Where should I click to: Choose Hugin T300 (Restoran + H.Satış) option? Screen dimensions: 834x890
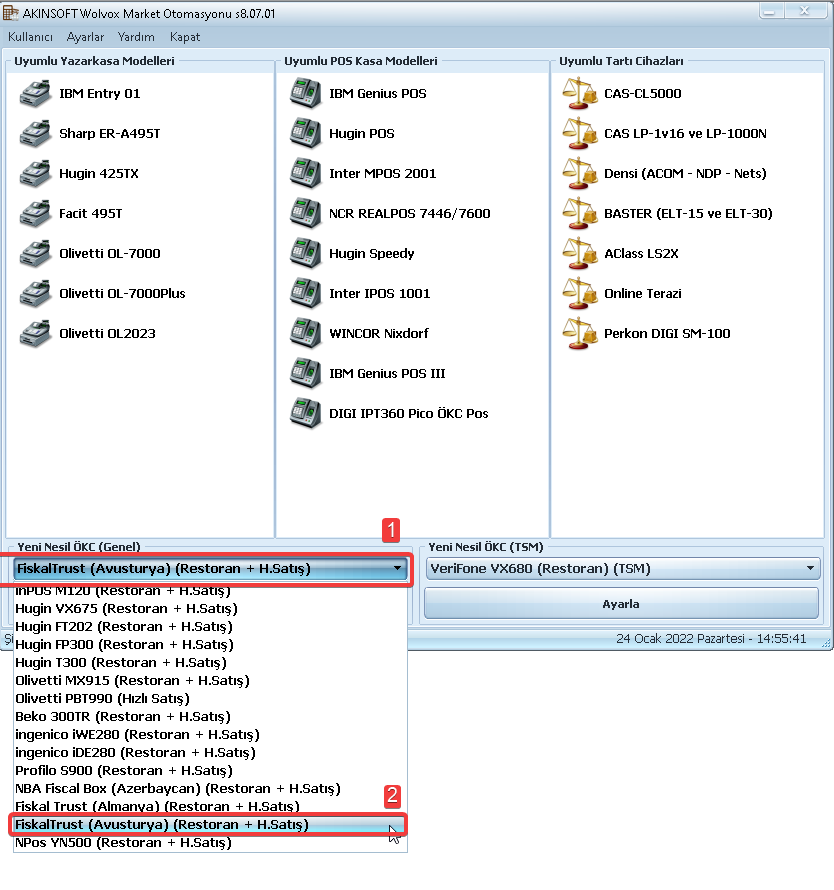210,663
